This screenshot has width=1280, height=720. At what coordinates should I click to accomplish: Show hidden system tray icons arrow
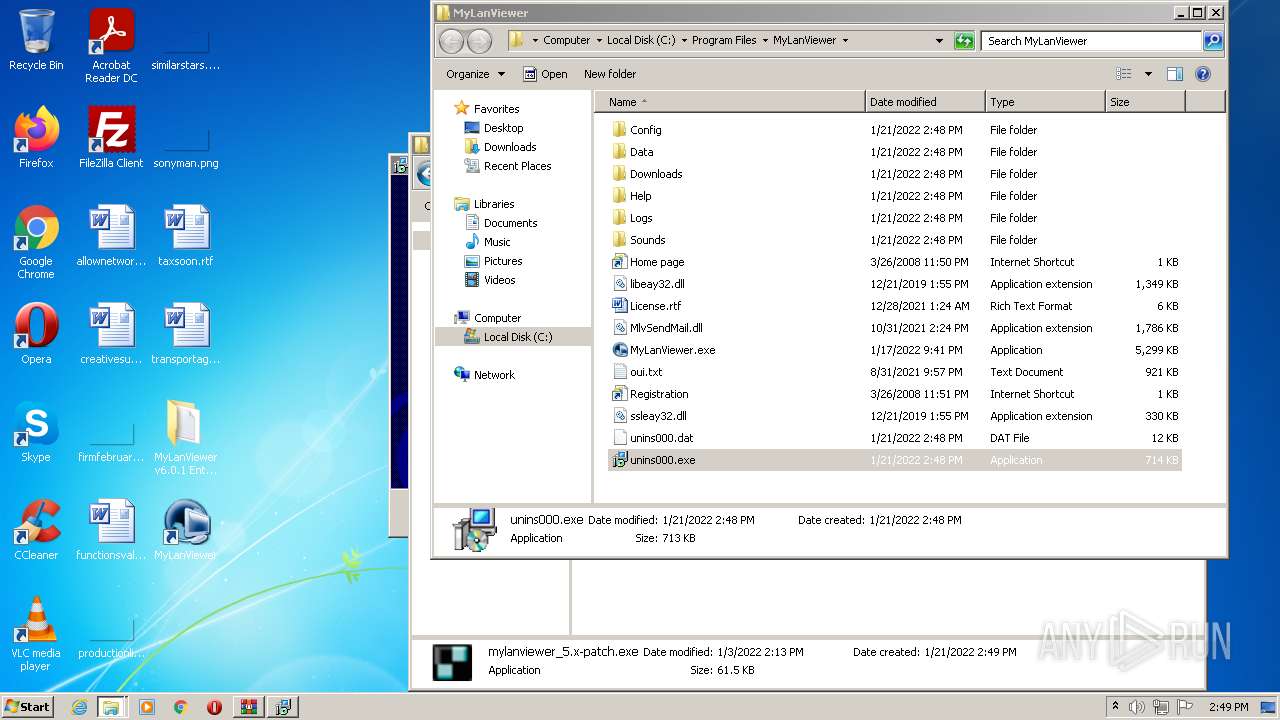click(1116, 706)
